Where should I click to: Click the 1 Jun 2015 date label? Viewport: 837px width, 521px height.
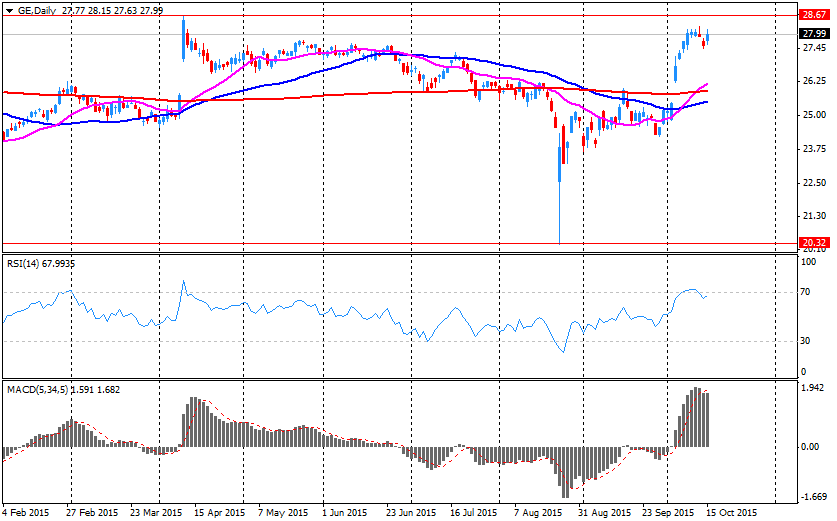344,513
